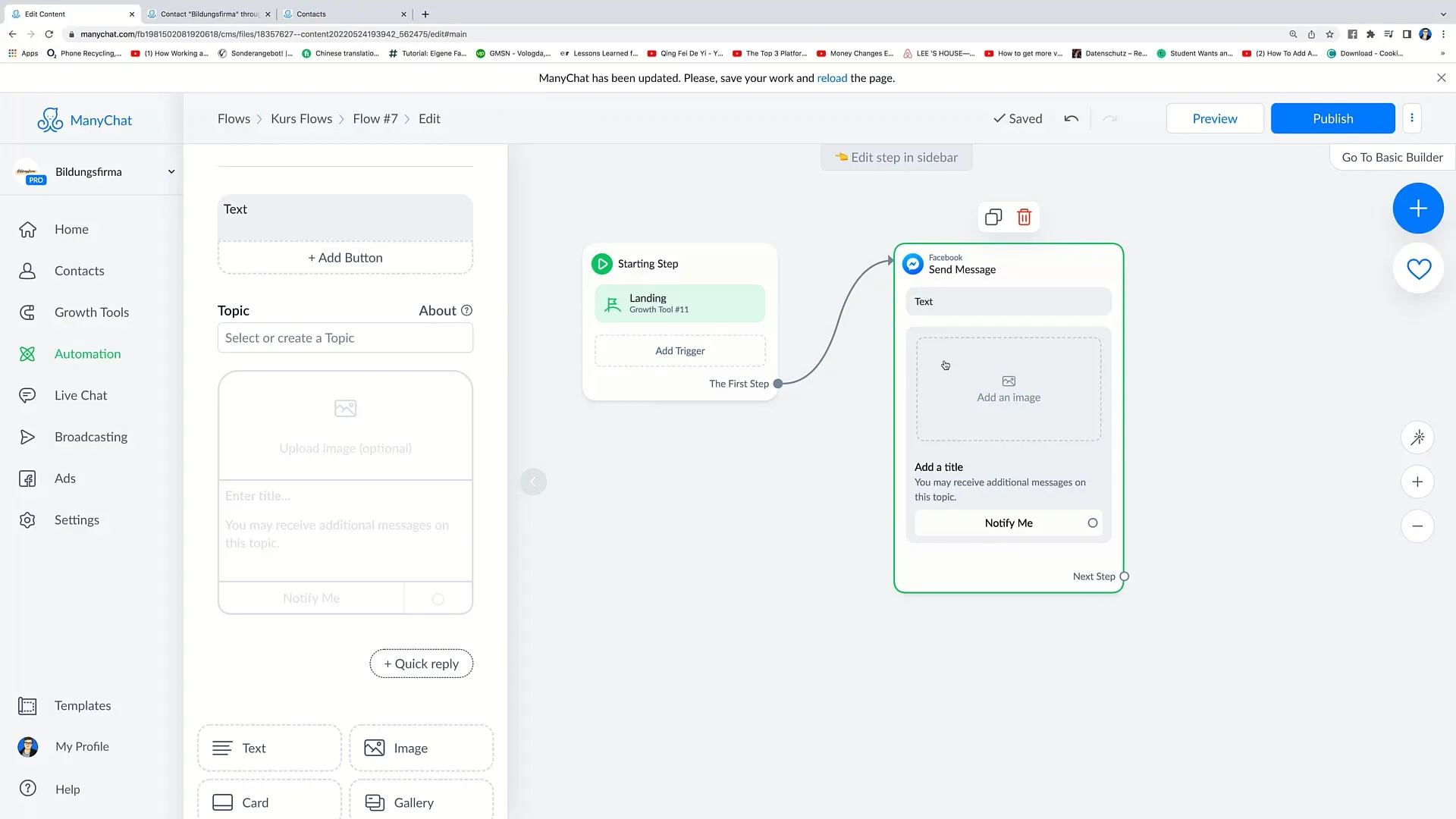Click the Quick reply option
The width and height of the screenshot is (1456, 819).
(421, 663)
